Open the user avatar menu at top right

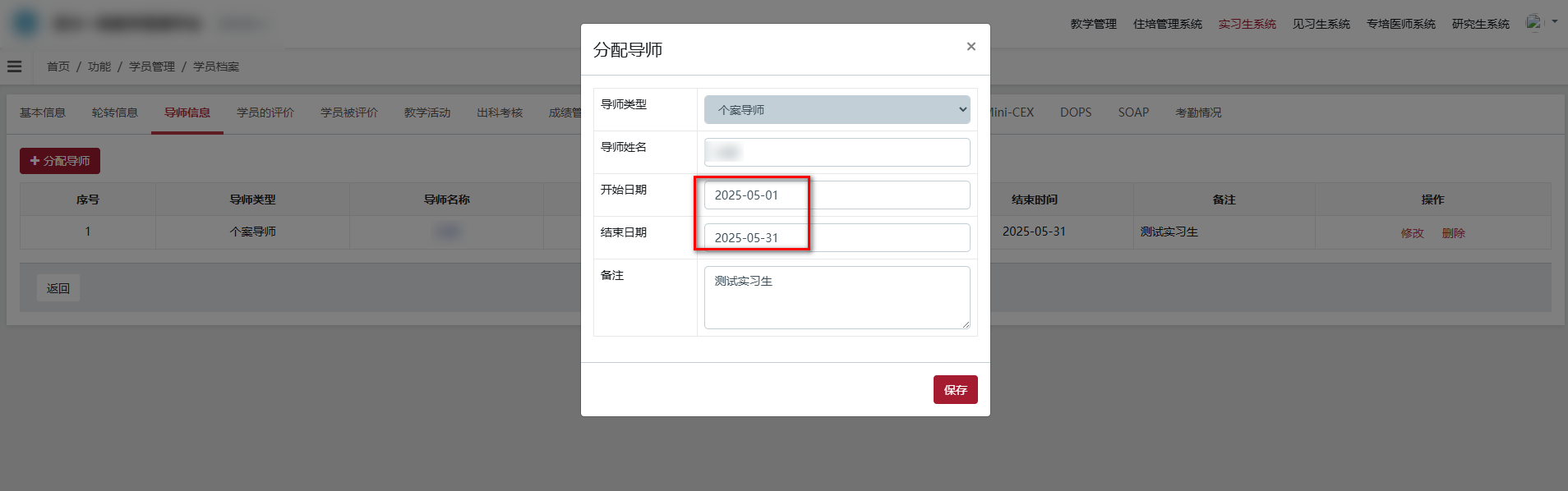pos(1542,23)
